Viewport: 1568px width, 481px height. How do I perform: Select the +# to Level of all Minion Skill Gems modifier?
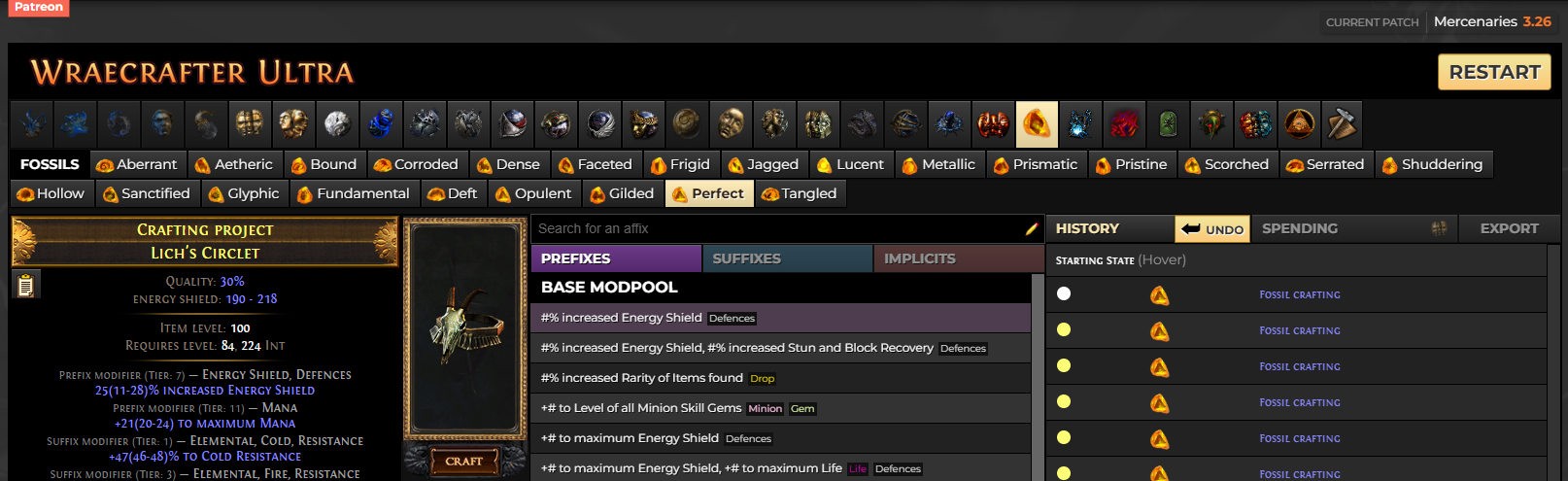(x=781, y=408)
